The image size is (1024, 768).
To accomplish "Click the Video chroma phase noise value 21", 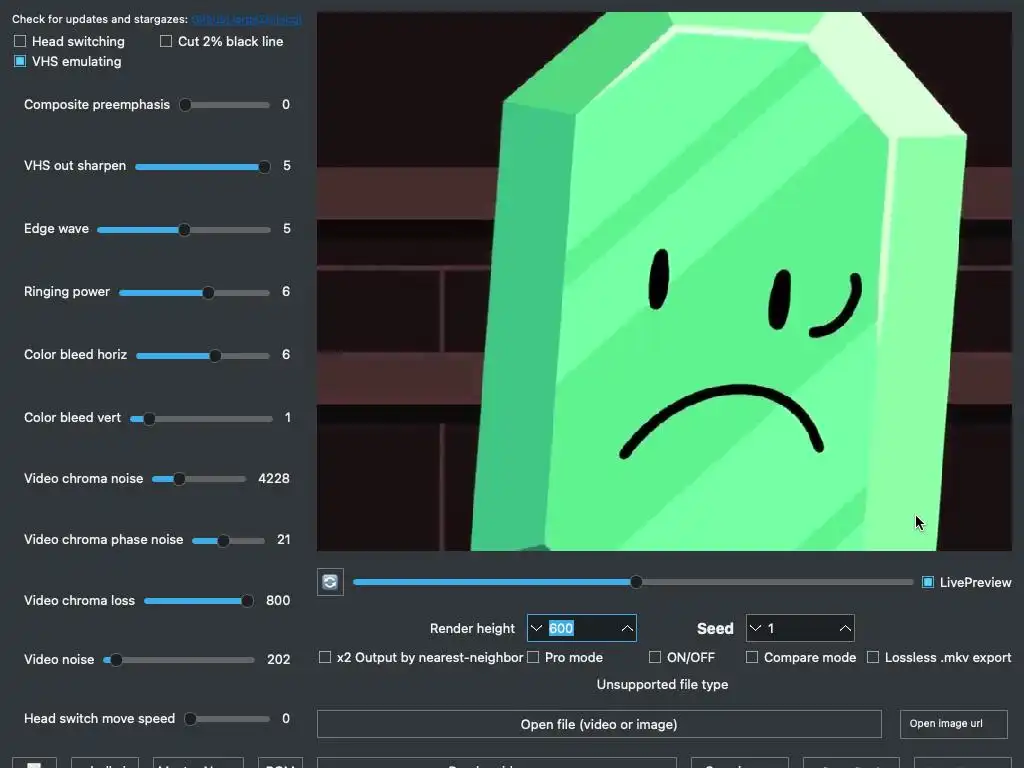I will tap(283, 539).
